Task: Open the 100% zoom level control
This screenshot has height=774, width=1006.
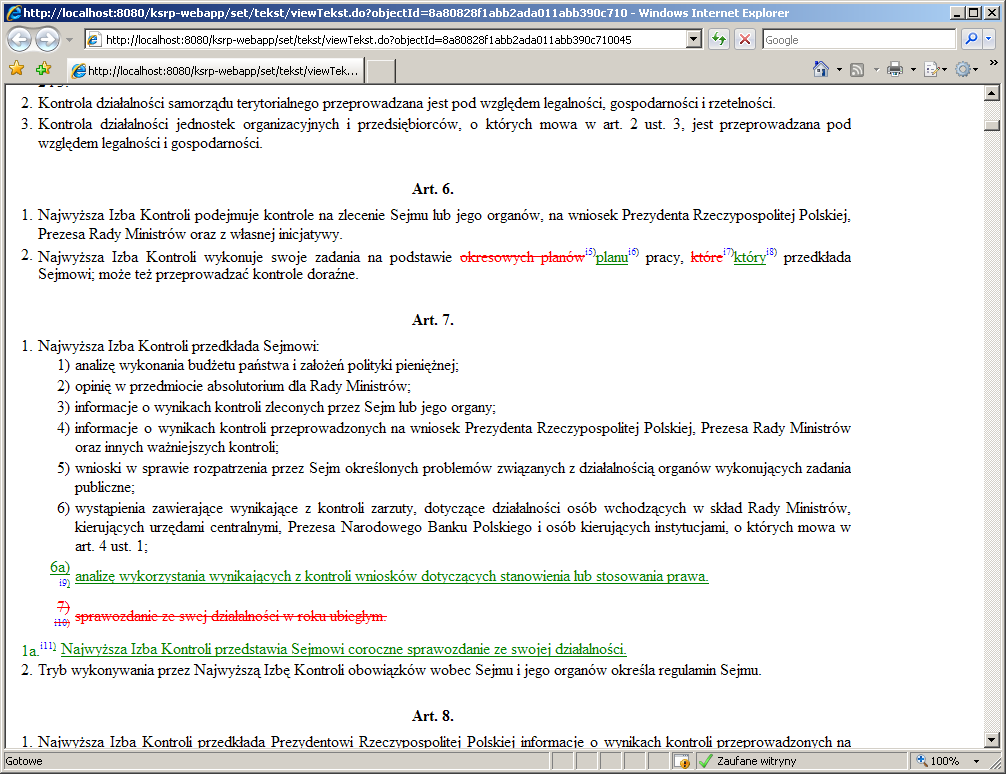Action: click(x=938, y=761)
